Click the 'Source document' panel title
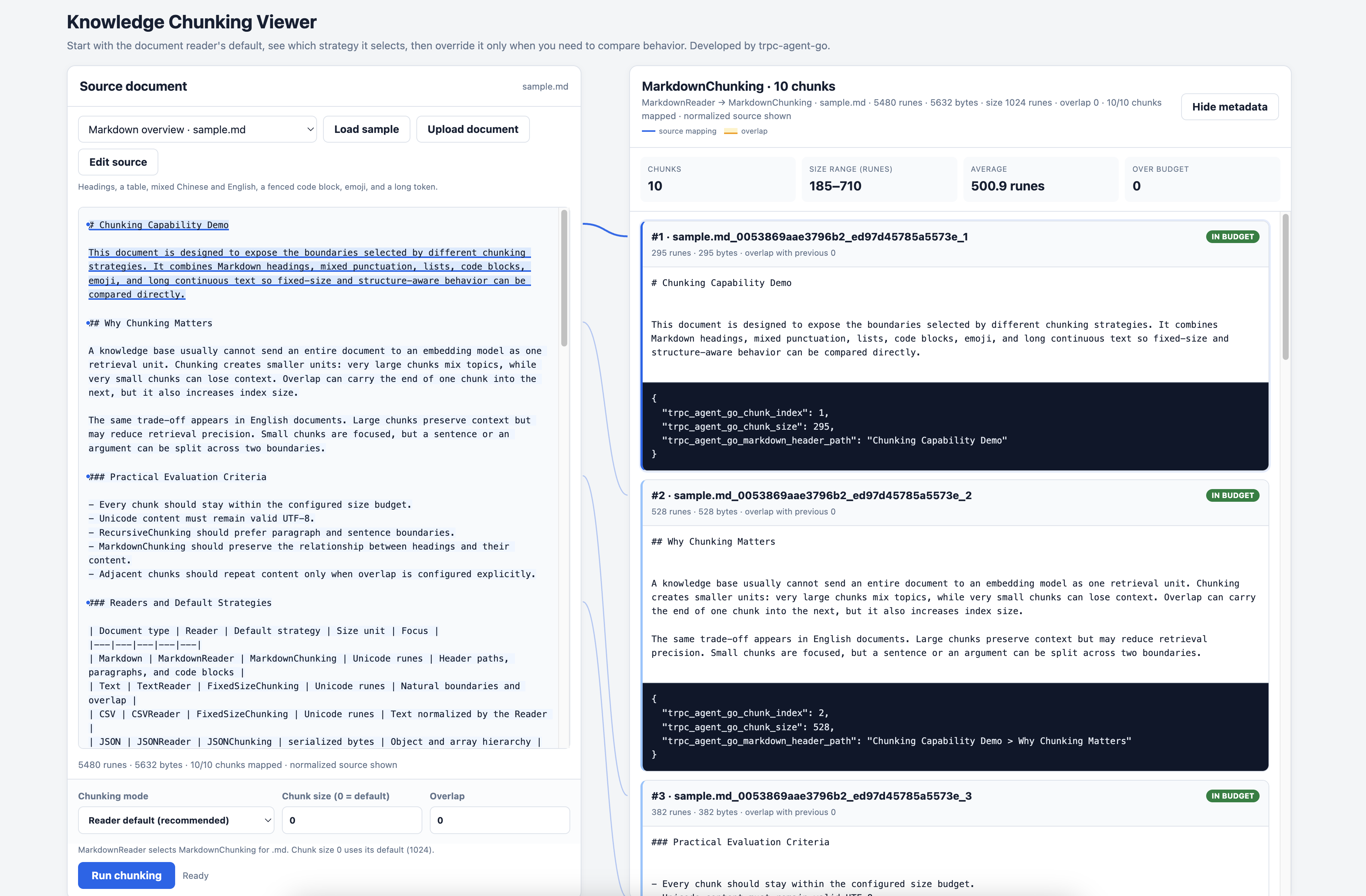Screen dimensions: 1366x896 (133, 86)
